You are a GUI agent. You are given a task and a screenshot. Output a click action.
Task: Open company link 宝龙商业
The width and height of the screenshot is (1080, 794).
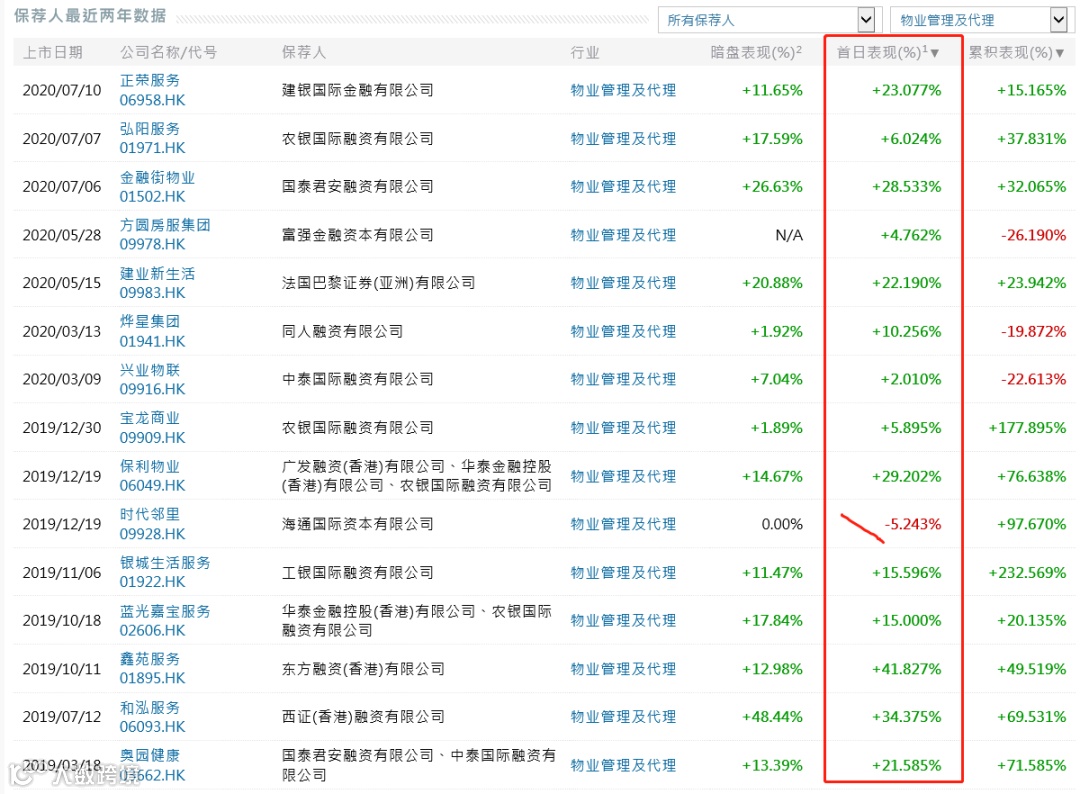click(149, 418)
